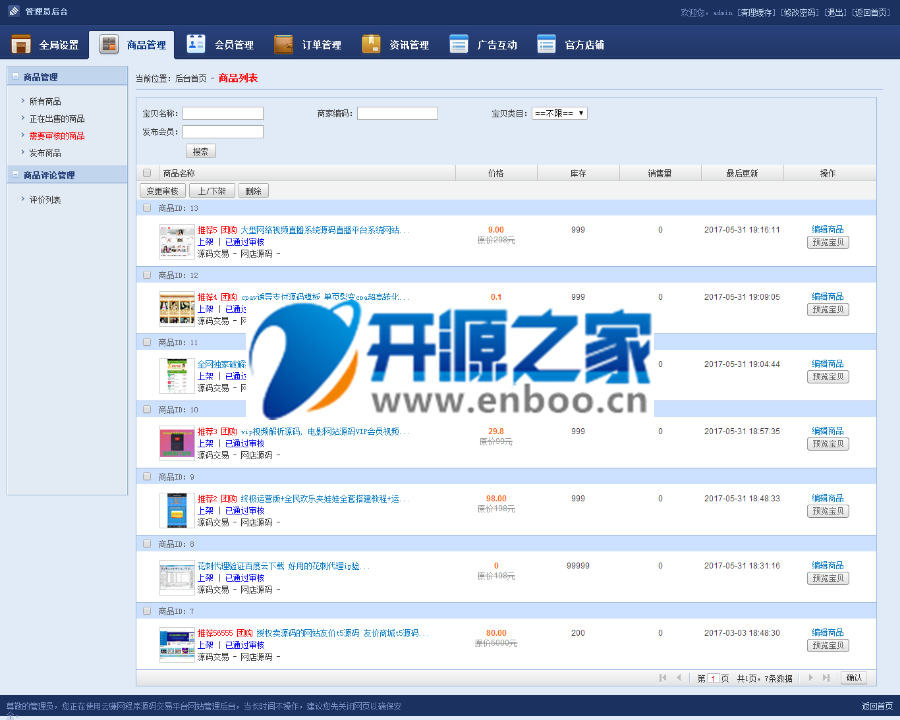Click the 管理员后台 logo icon
Screen dimensions: 900x720
pyautogui.click(x=14, y=11)
